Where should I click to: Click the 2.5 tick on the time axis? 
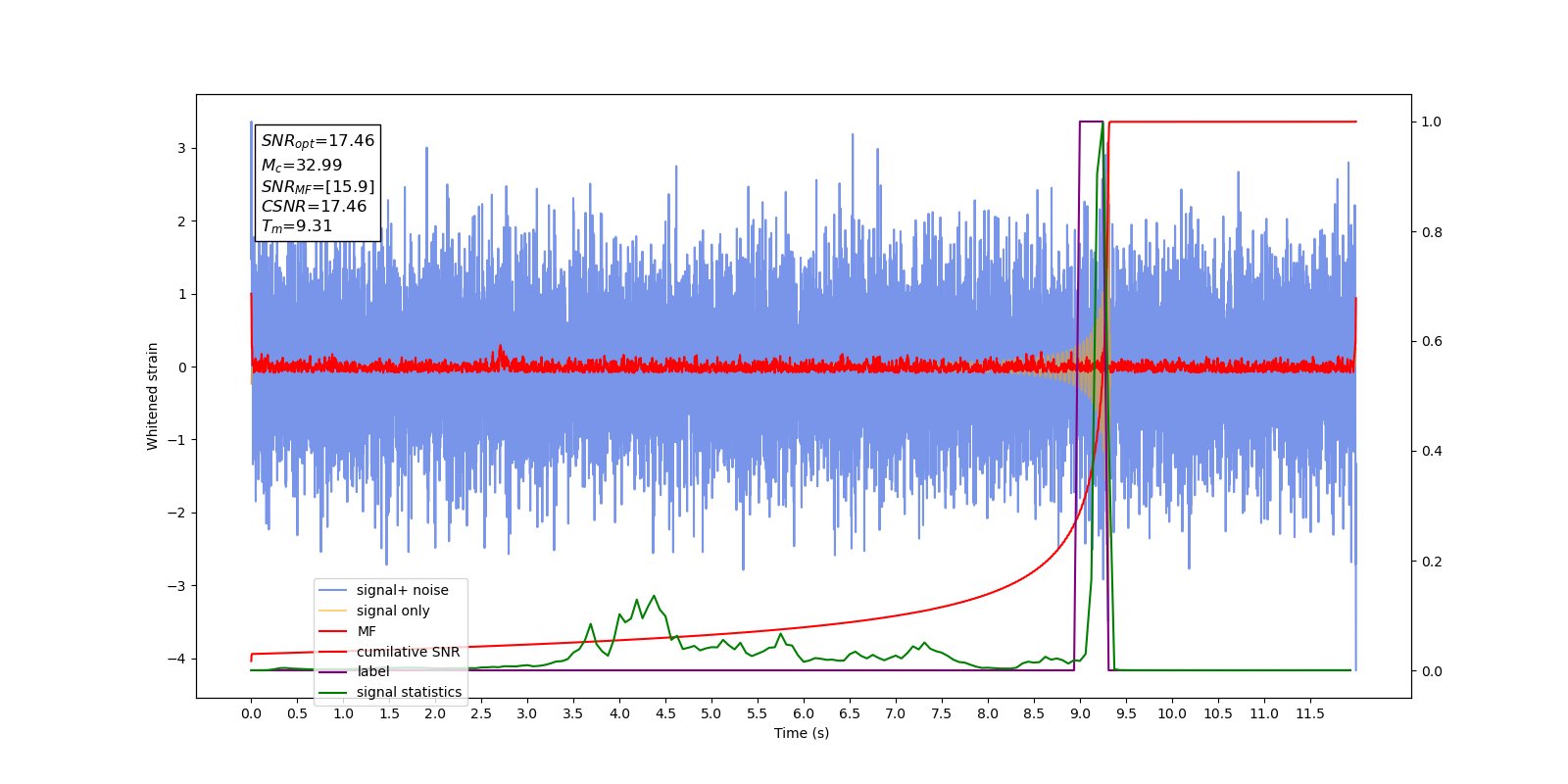(x=481, y=713)
